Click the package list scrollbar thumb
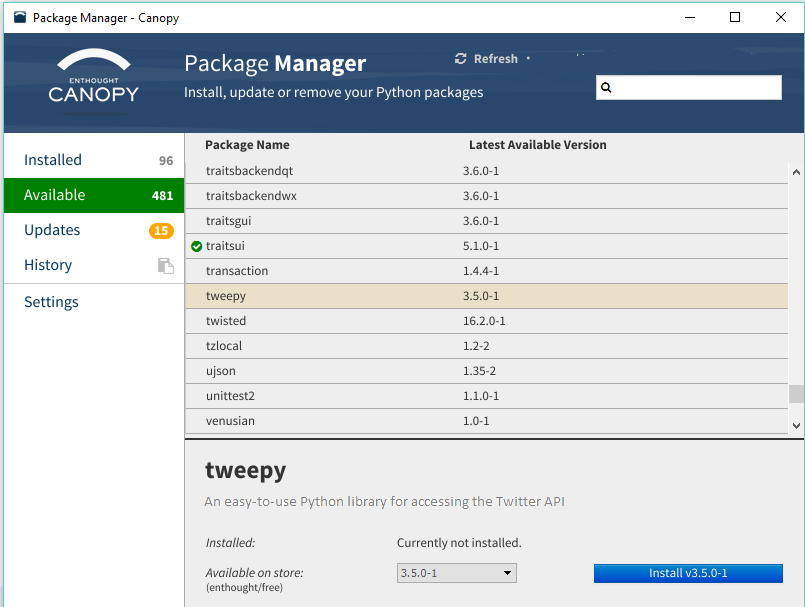The width and height of the screenshot is (805, 607). pyautogui.click(x=796, y=394)
